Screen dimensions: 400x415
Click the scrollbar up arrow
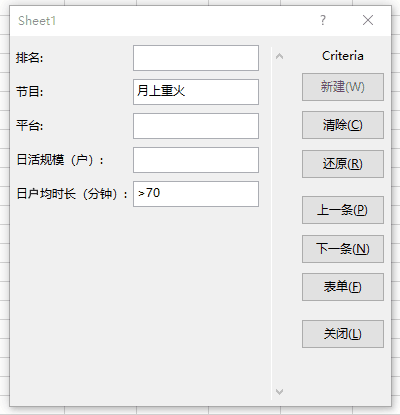point(279,56)
